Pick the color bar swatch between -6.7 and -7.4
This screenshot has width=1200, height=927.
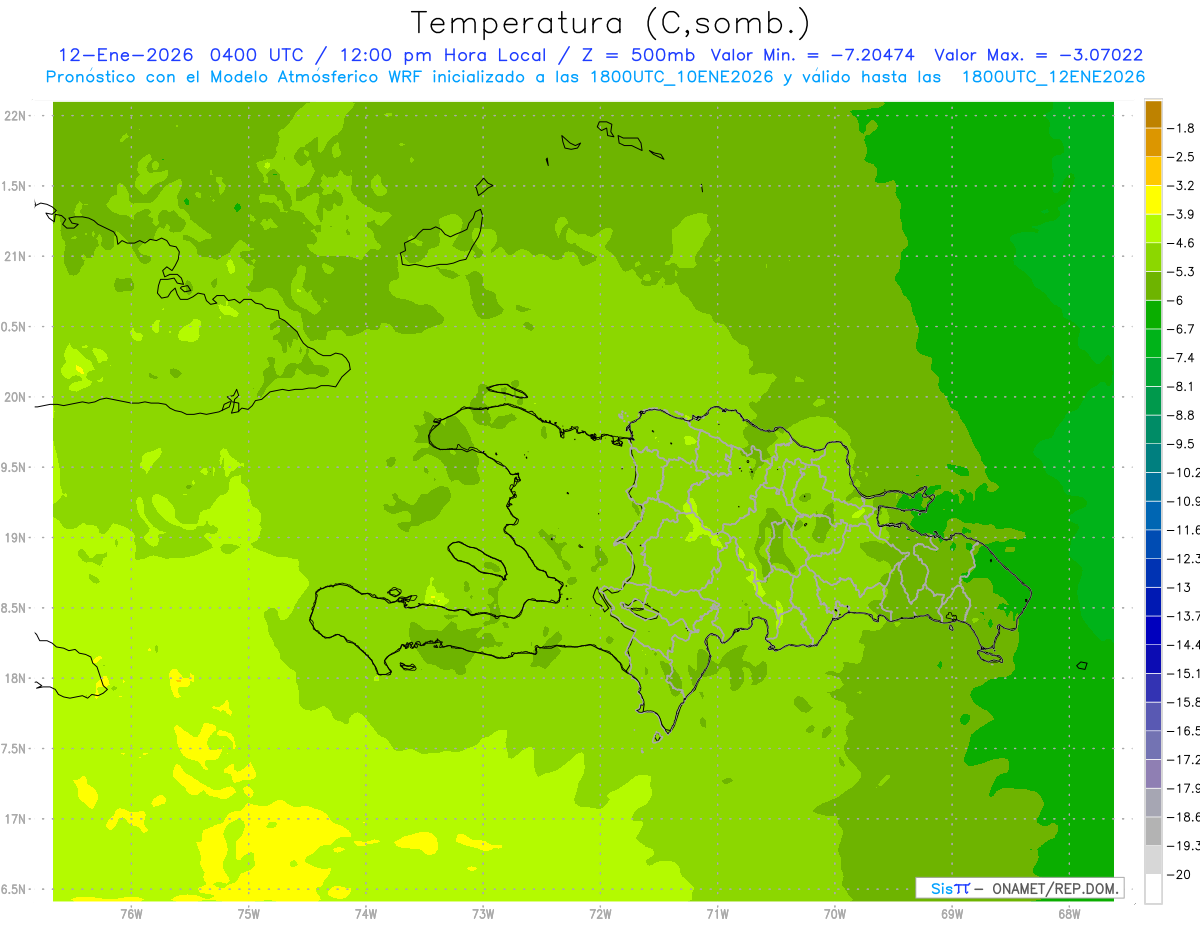pos(1153,343)
